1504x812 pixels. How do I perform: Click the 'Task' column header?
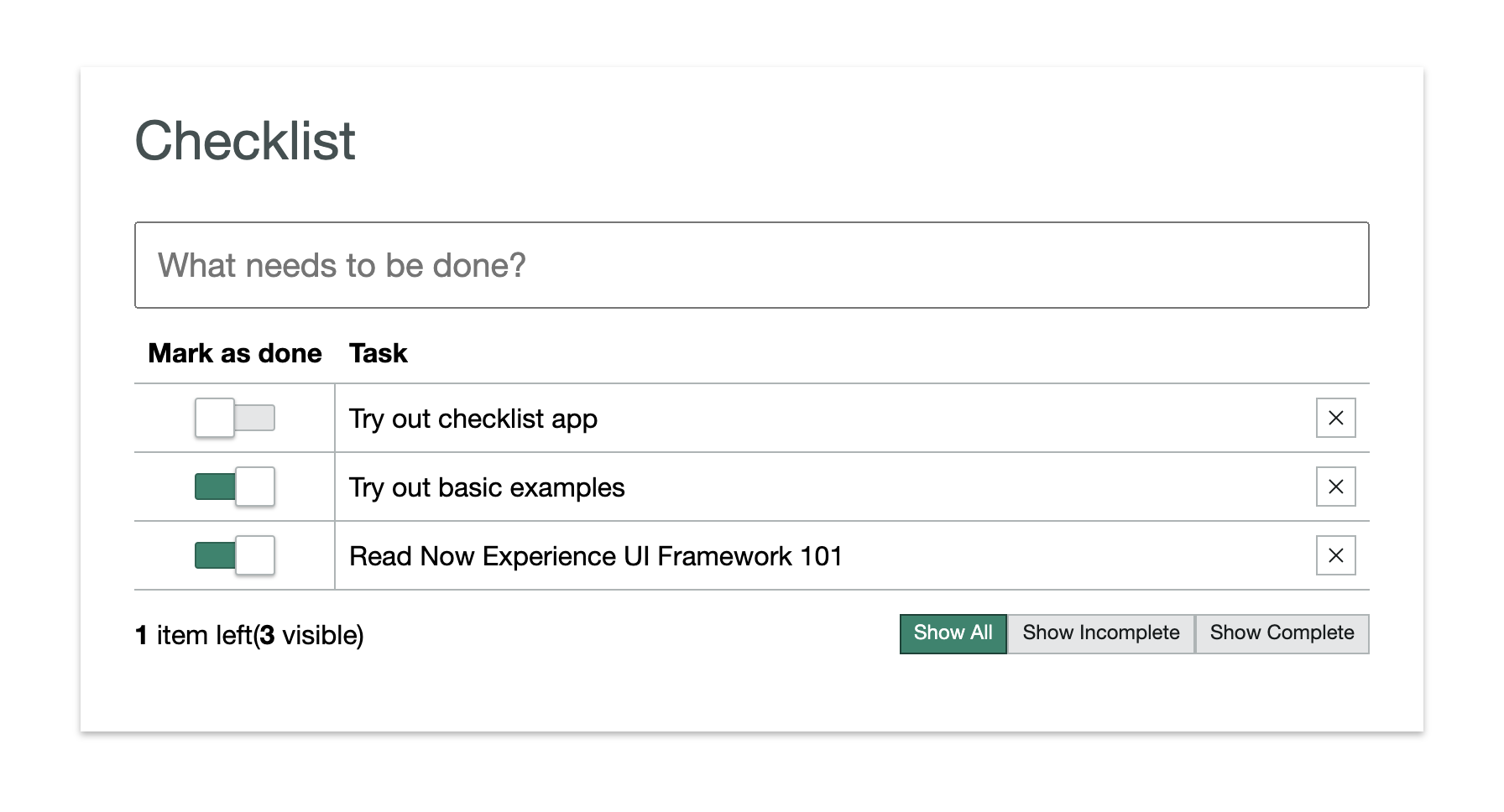[x=378, y=353]
